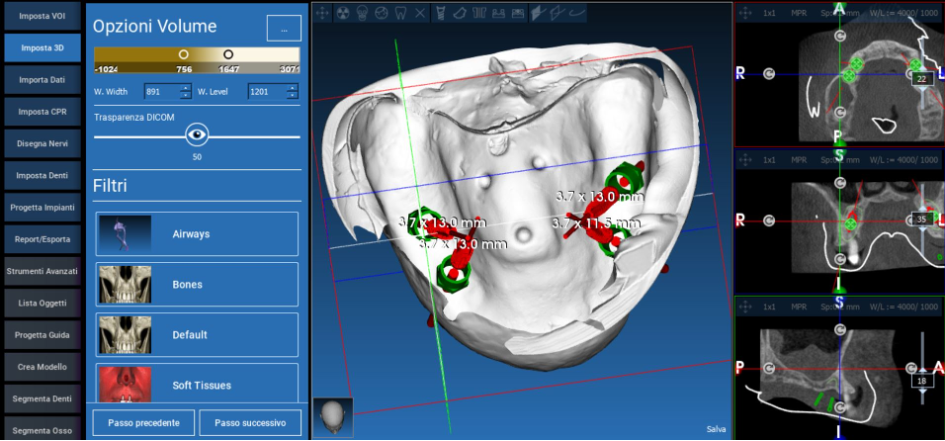Open the Importa Dati step
The height and width of the screenshot is (441, 945).
[42, 80]
